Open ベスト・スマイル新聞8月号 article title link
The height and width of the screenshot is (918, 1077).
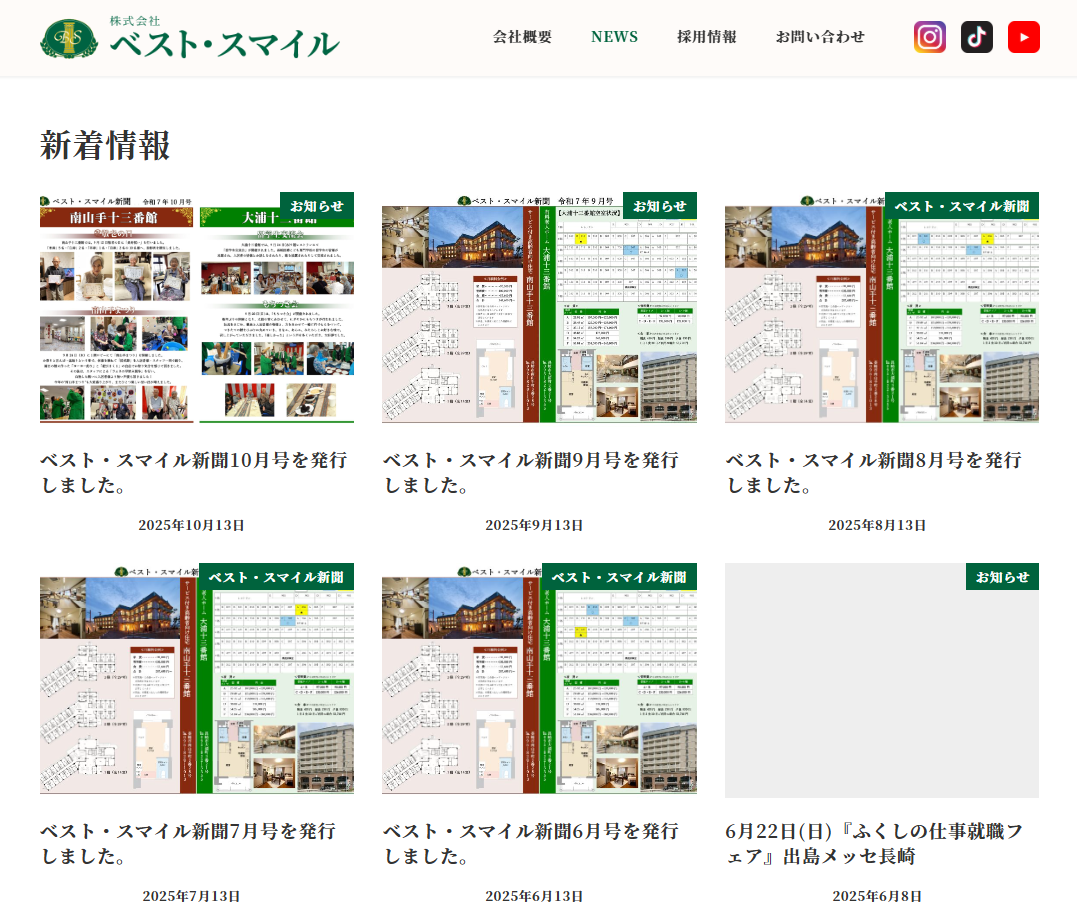point(873,473)
